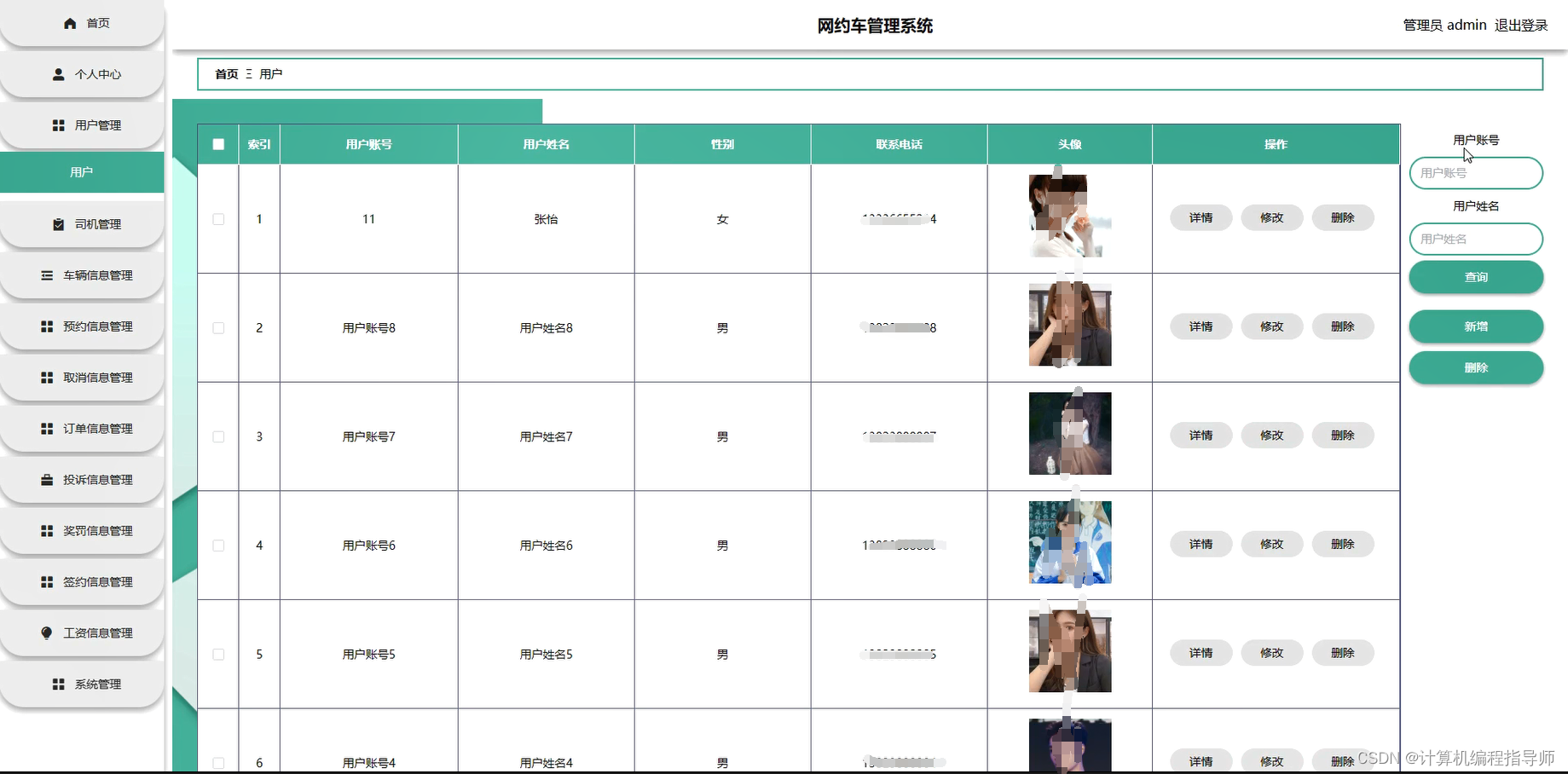Click 详情 for 用户账号6
This screenshot has width=1568, height=774.
(x=1201, y=544)
